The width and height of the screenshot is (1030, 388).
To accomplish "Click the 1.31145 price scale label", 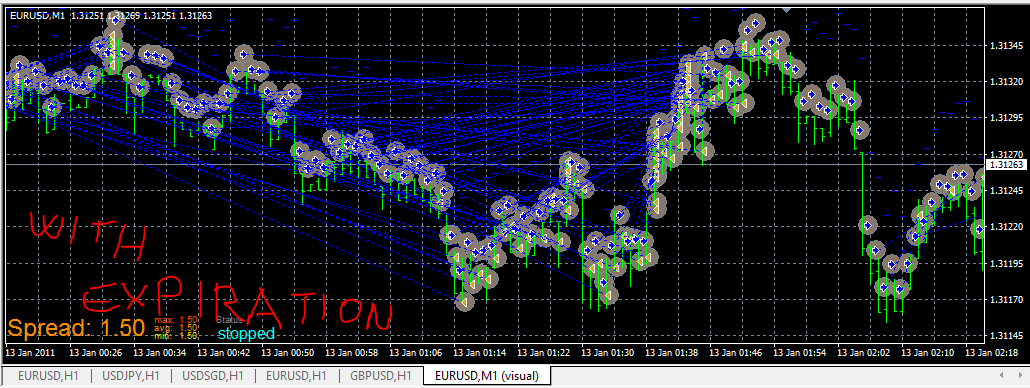I will coord(1005,336).
